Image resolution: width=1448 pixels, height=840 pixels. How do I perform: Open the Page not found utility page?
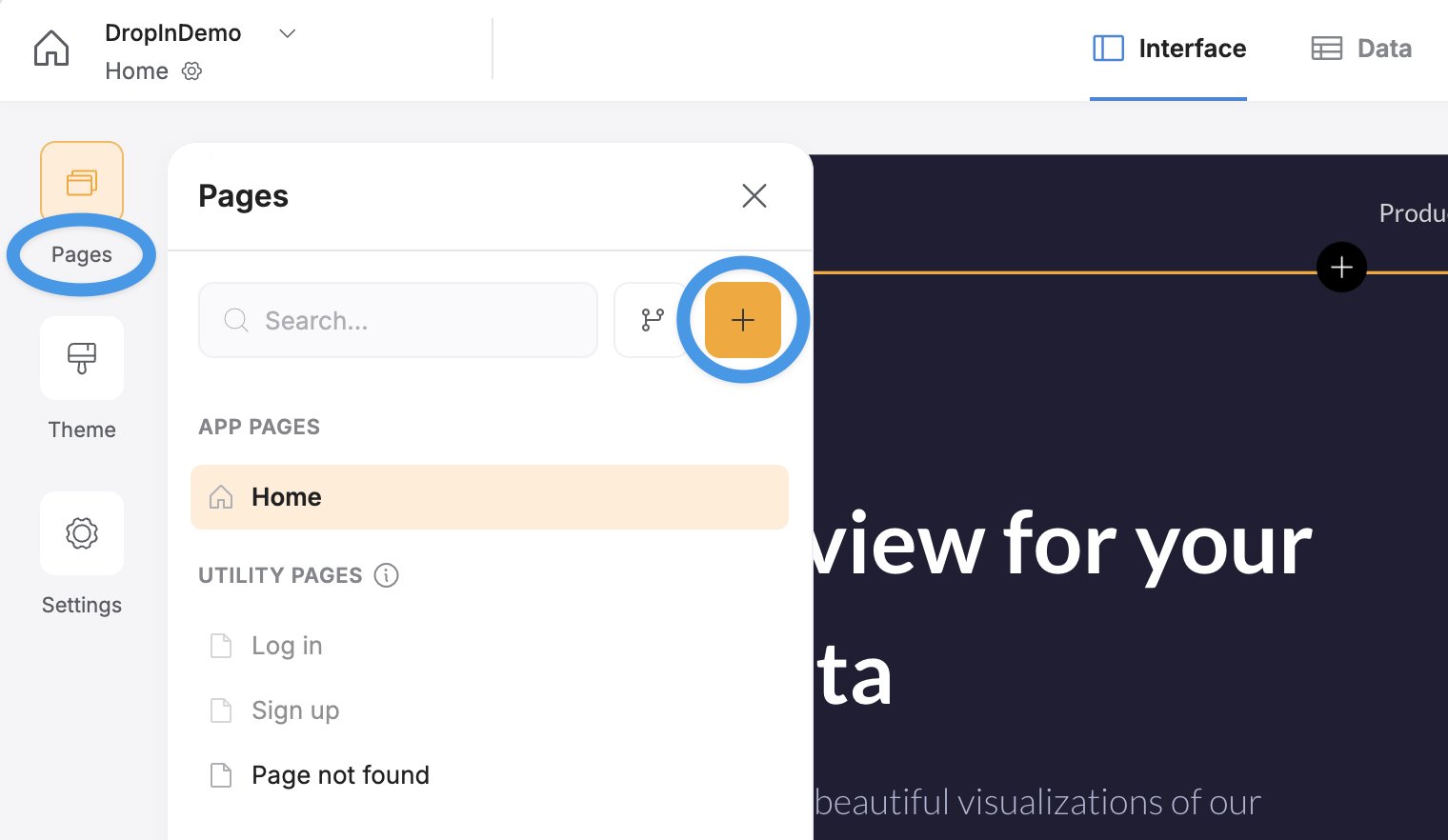pos(340,775)
